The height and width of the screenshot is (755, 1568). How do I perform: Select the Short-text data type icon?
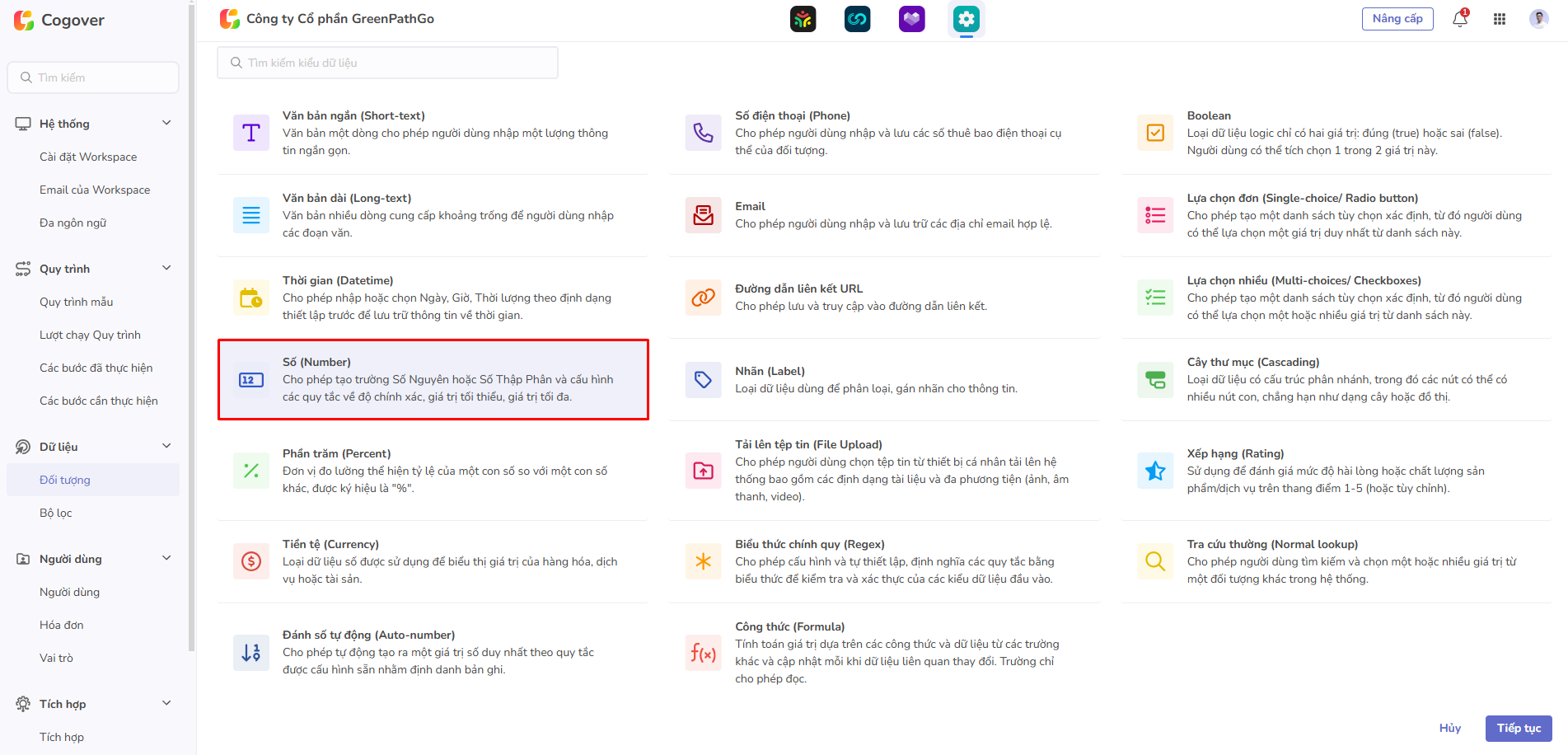click(x=251, y=133)
